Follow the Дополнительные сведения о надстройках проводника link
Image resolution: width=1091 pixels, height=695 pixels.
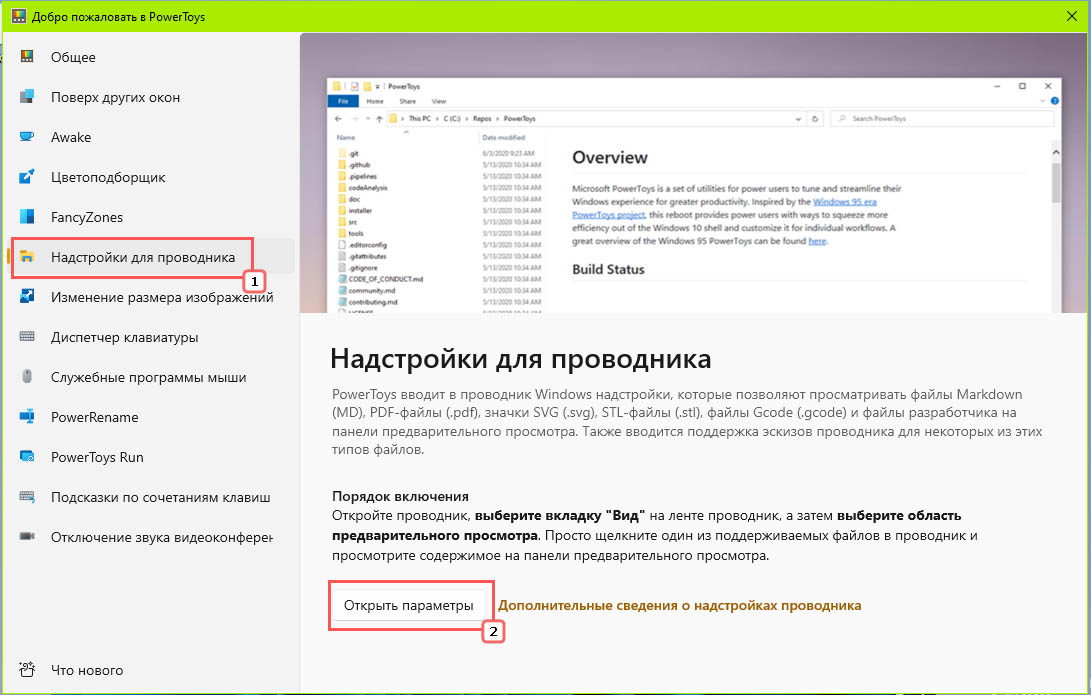coord(679,605)
